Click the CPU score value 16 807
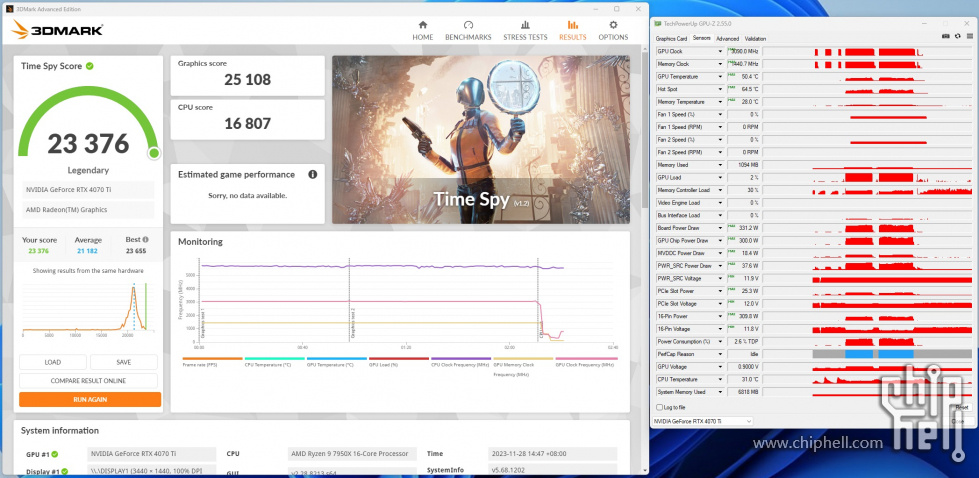Image resolution: width=979 pixels, height=478 pixels. coord(248,123)
